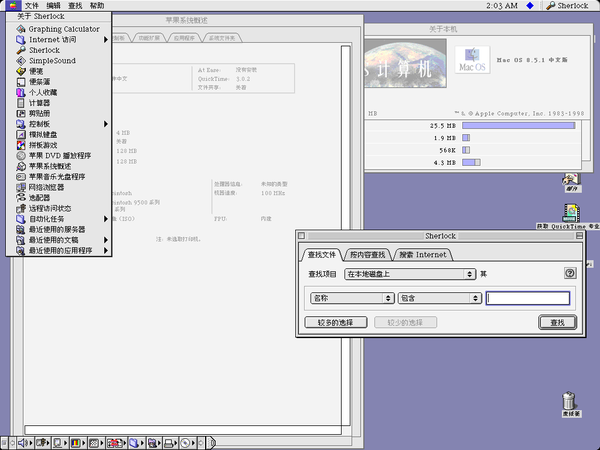Open the 查找 menu in menu bar

(x=75, y=5)
